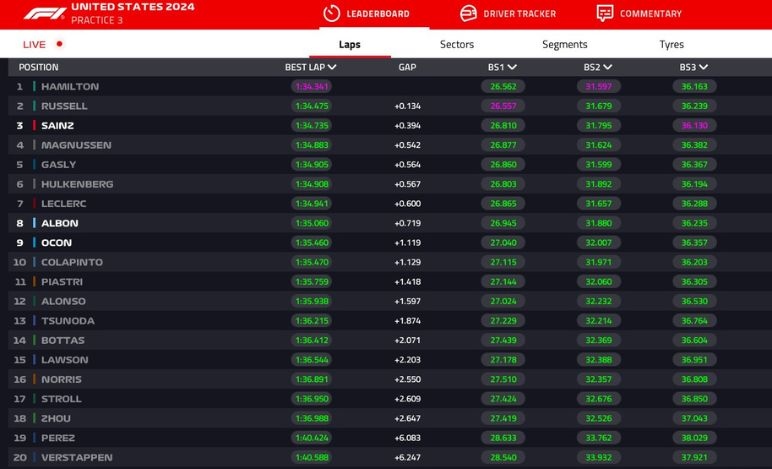Click the Commentary speech bubble icon
The width and height of the screenshot is (772, 469).
point(605,14)
